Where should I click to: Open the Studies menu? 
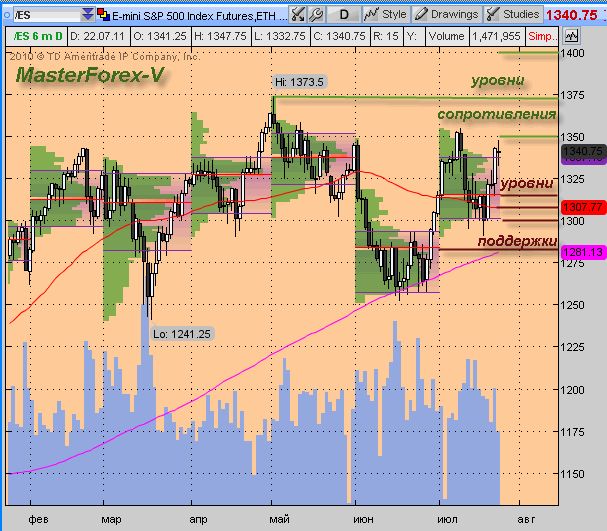(513, 14)
